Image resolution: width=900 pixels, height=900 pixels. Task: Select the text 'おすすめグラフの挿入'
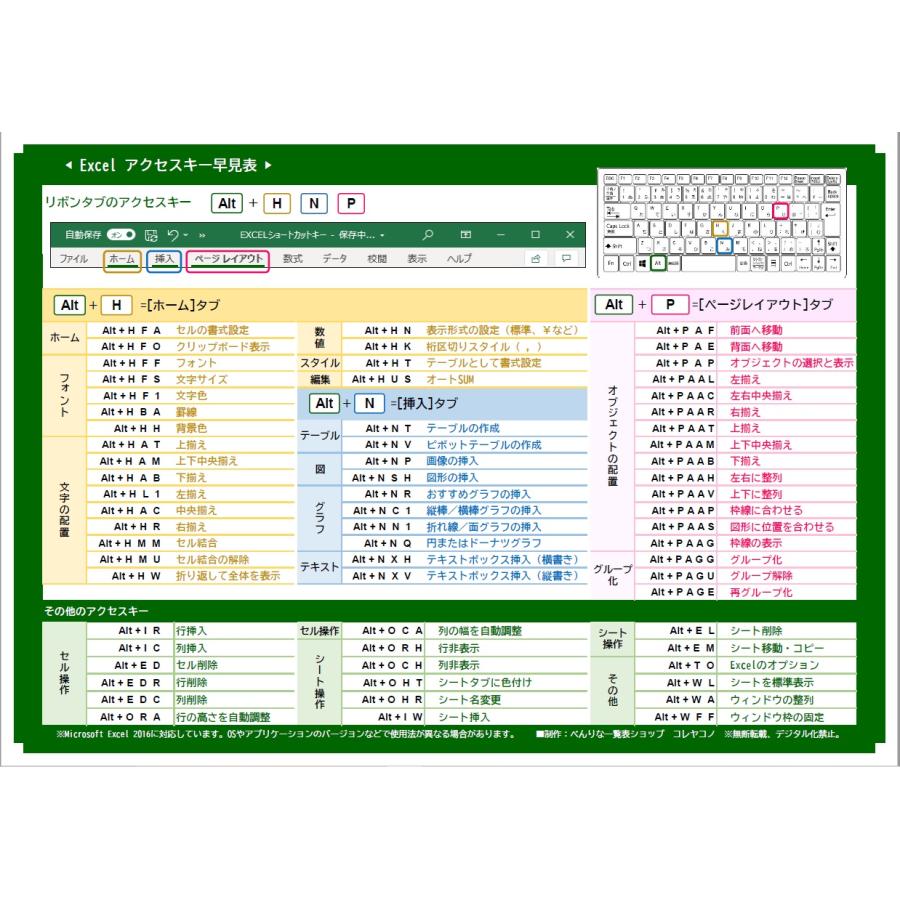tap(479, 494)
